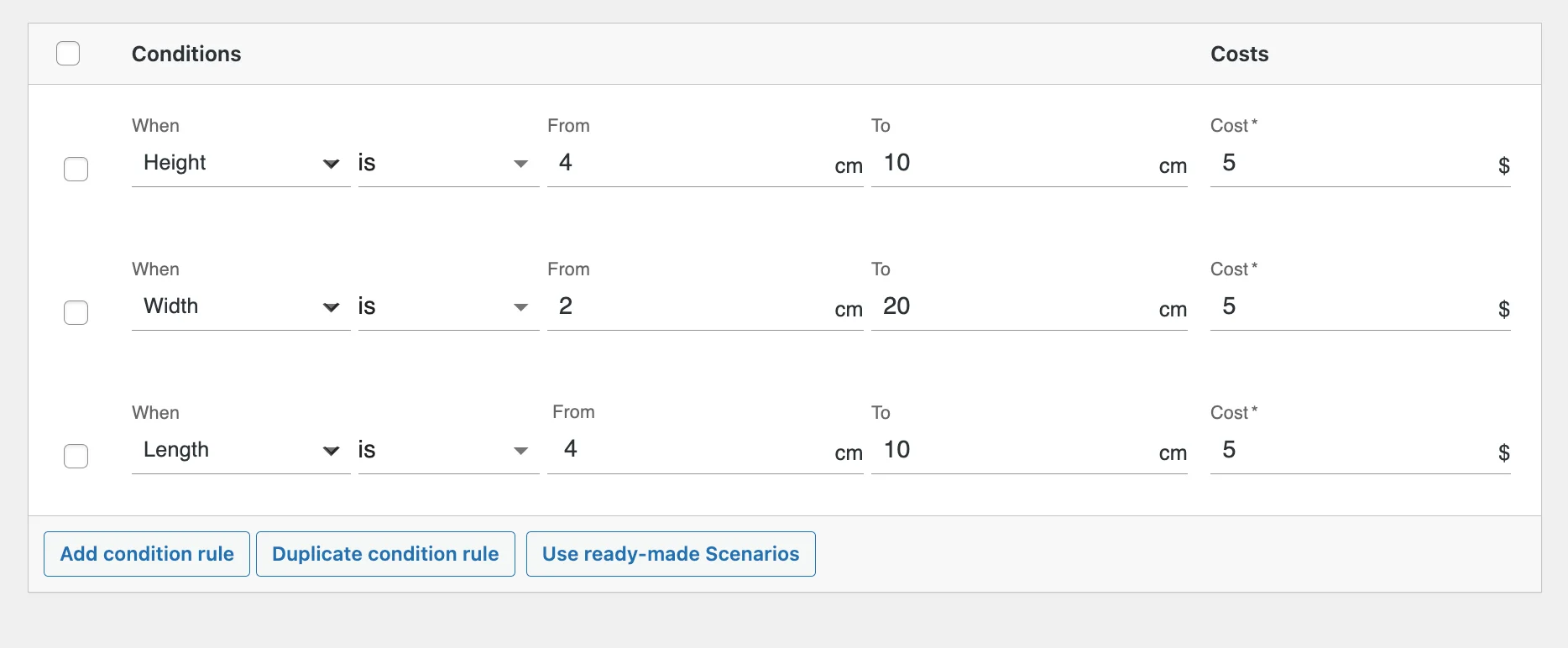Edit the Width From value field
1568x648 pixels.
click(x=688, y=307)
